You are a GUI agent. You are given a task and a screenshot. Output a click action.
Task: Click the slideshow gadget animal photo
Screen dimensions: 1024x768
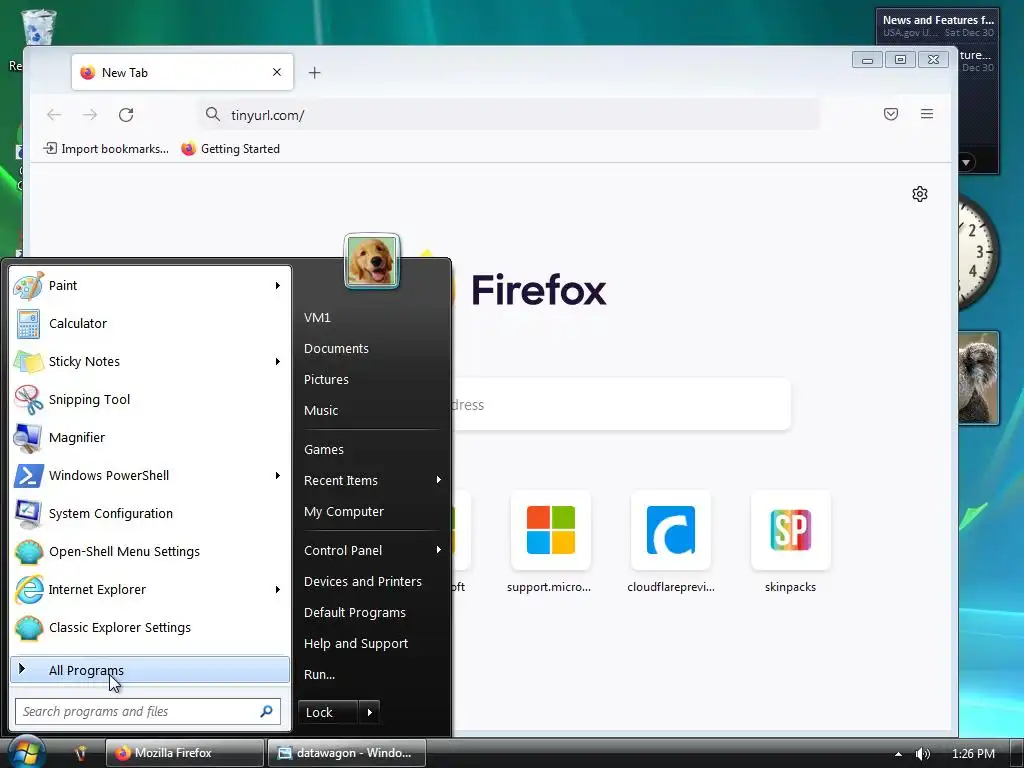tap(978, 377)
